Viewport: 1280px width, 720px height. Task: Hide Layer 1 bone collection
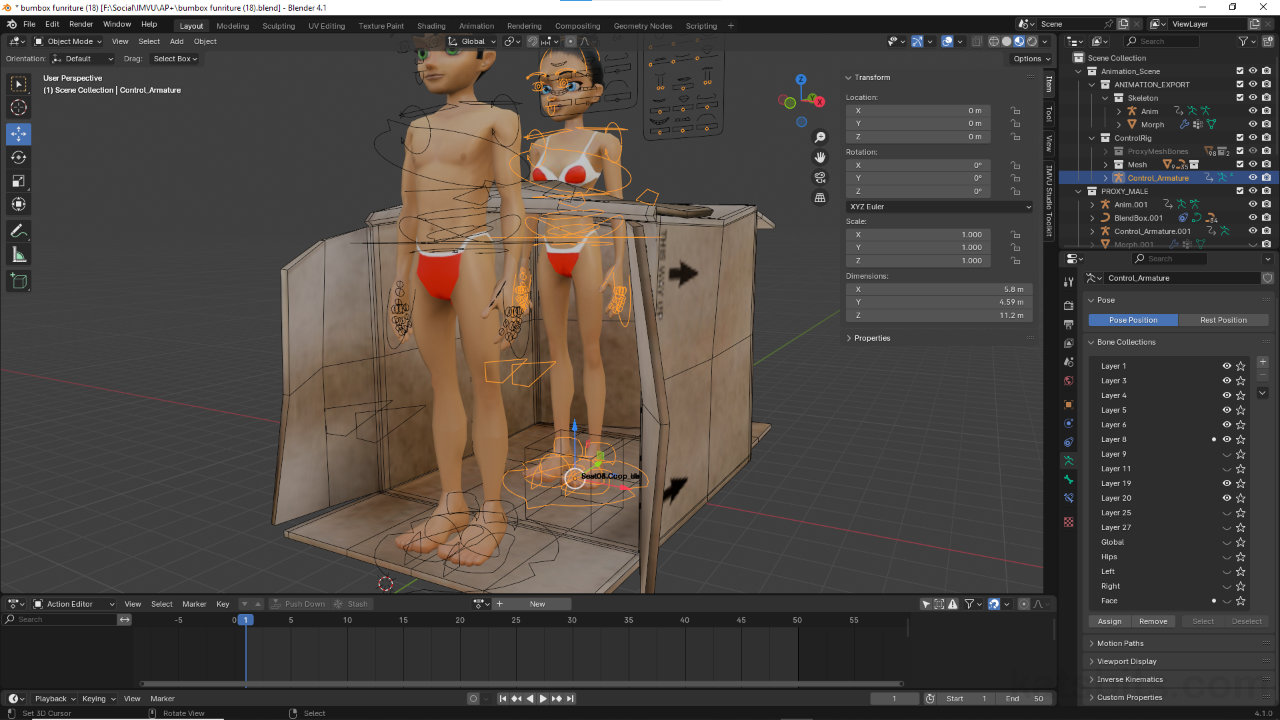pos(1226,366)
